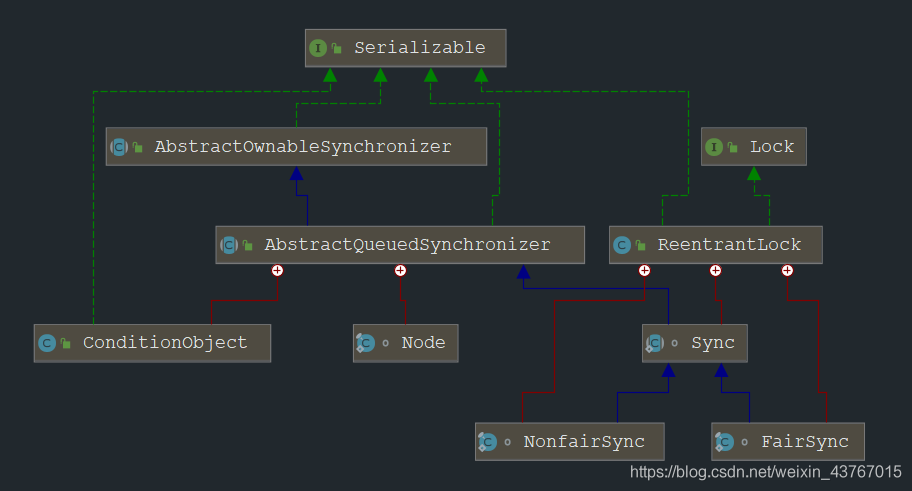Click the Serializable interface icon
This screenshot has height=491, width=912.
pyautogui.click(x=318, y=48)
